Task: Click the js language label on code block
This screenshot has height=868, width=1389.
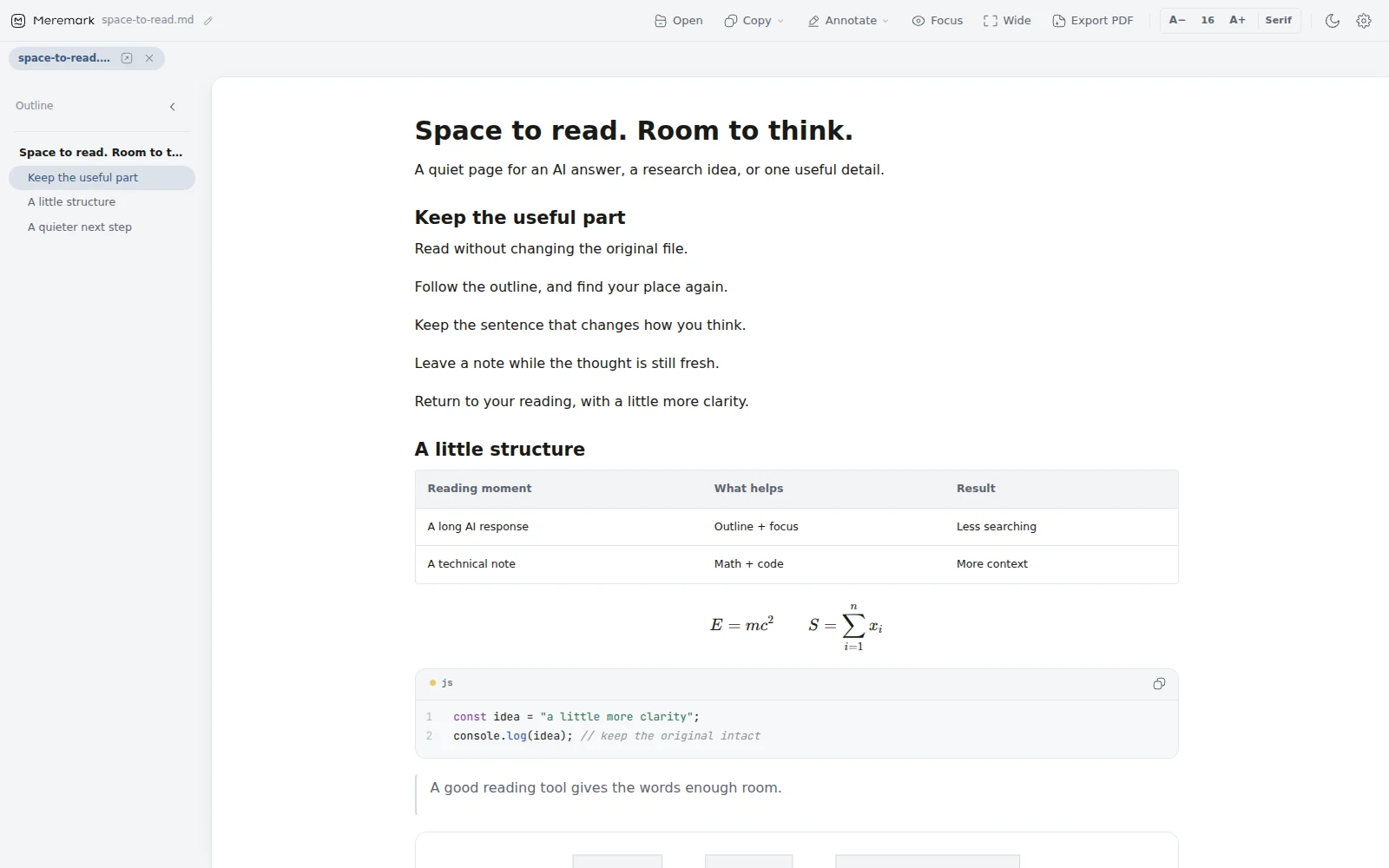Action: [x=447, y=683]
